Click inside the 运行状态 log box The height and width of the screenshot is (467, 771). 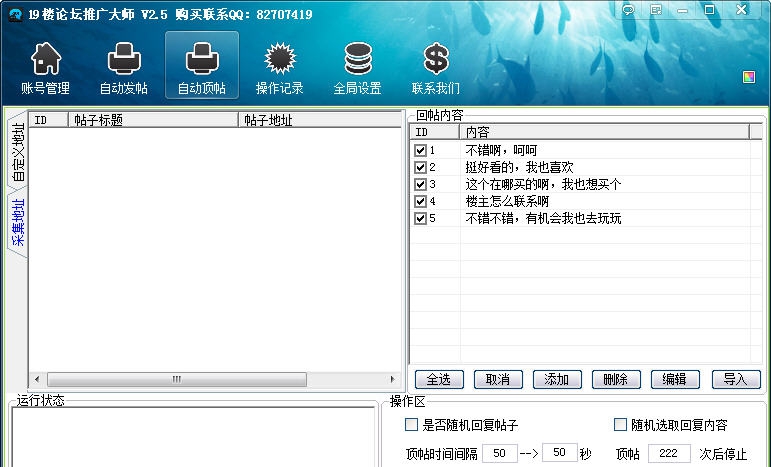click(193, 437)
